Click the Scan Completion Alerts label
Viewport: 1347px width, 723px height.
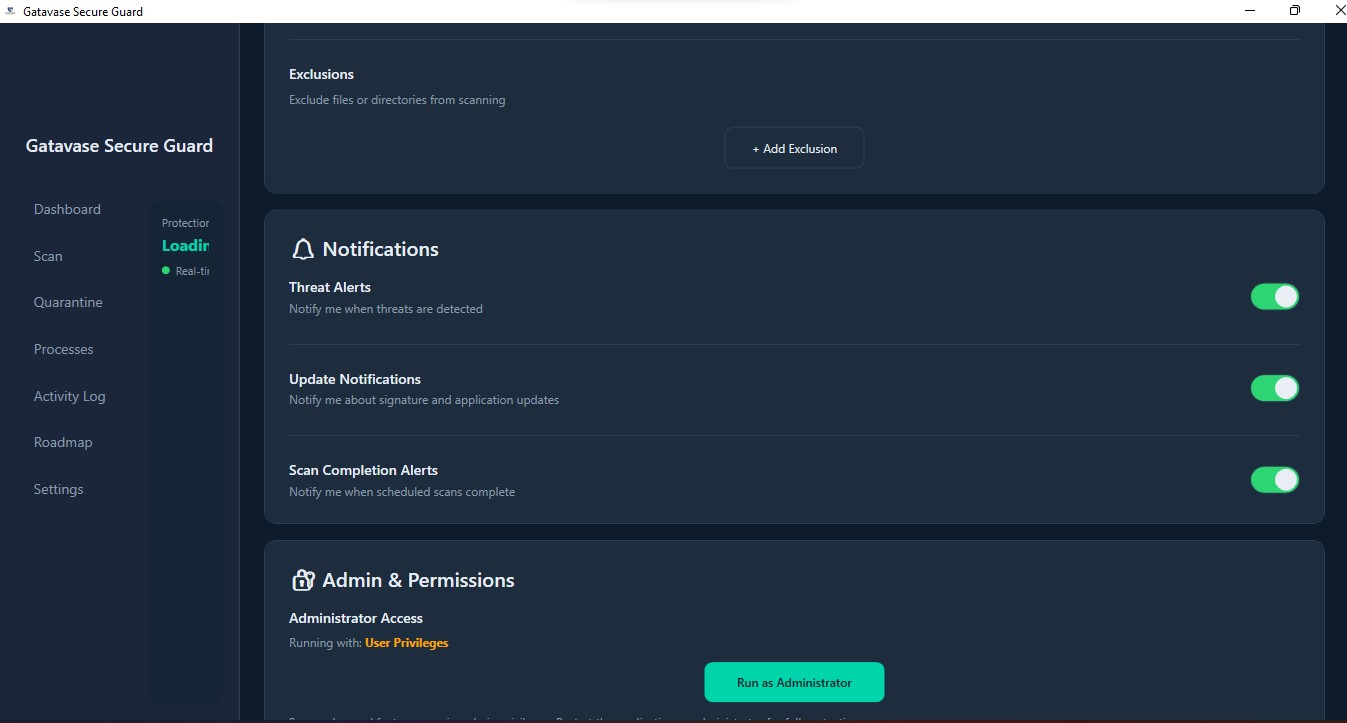coord(363,470)
